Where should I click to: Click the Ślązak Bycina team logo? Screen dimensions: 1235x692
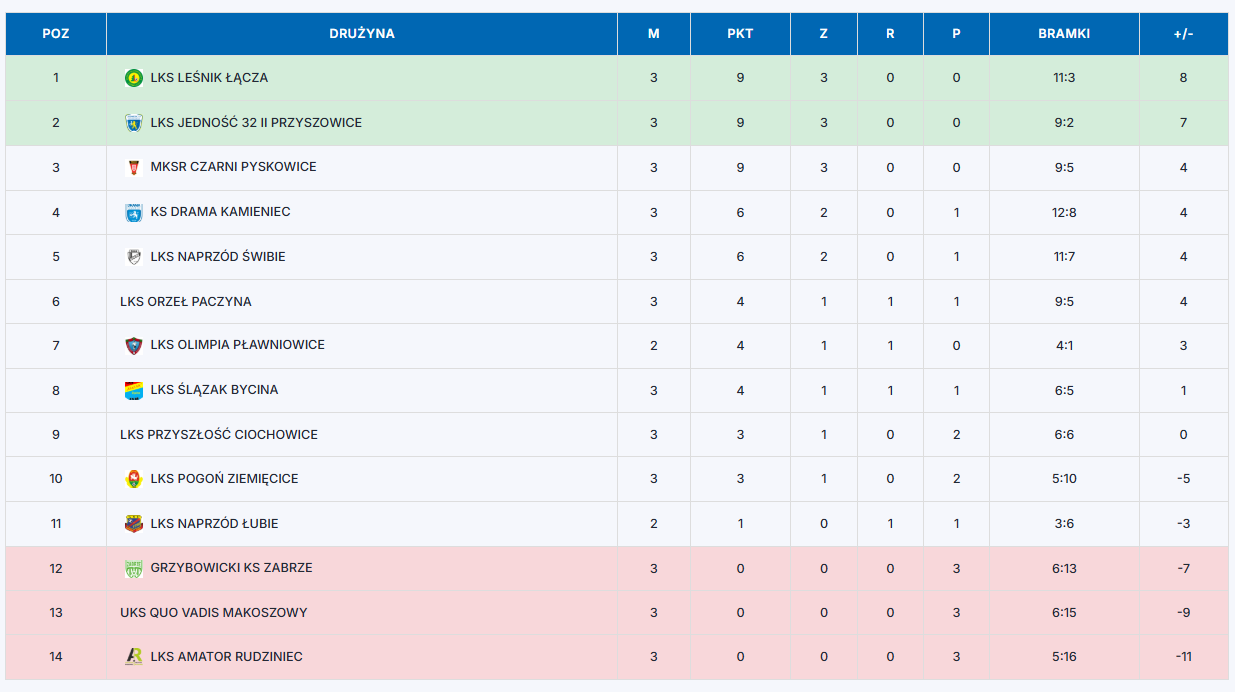(x=133, y=390)
